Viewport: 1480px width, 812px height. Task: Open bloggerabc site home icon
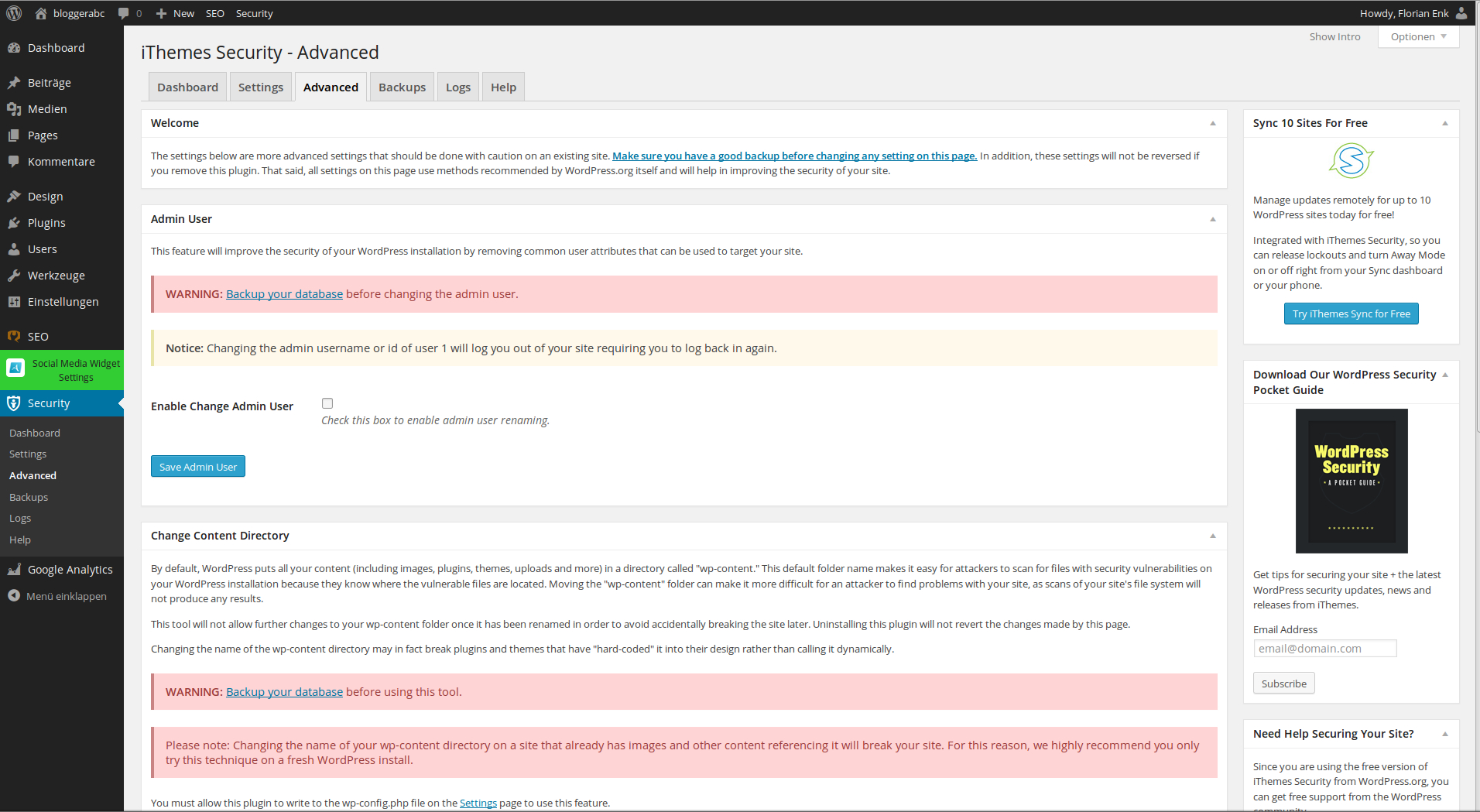(41, 13)
